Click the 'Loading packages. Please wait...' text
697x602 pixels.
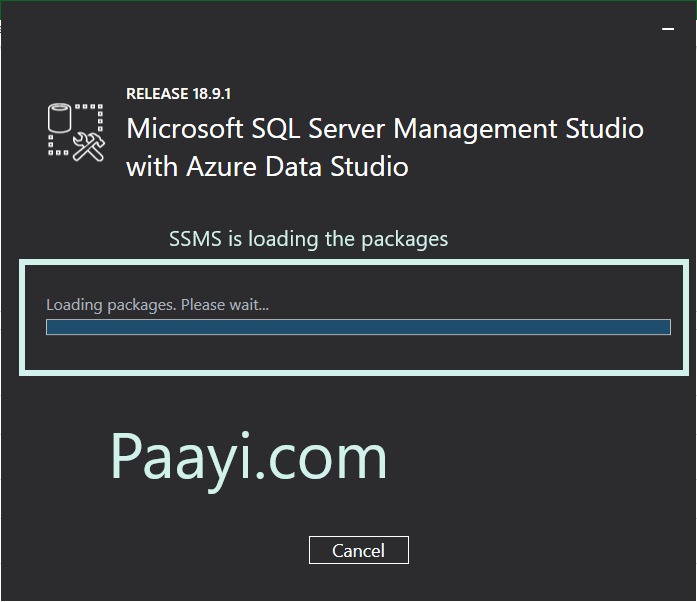(157, 305)
